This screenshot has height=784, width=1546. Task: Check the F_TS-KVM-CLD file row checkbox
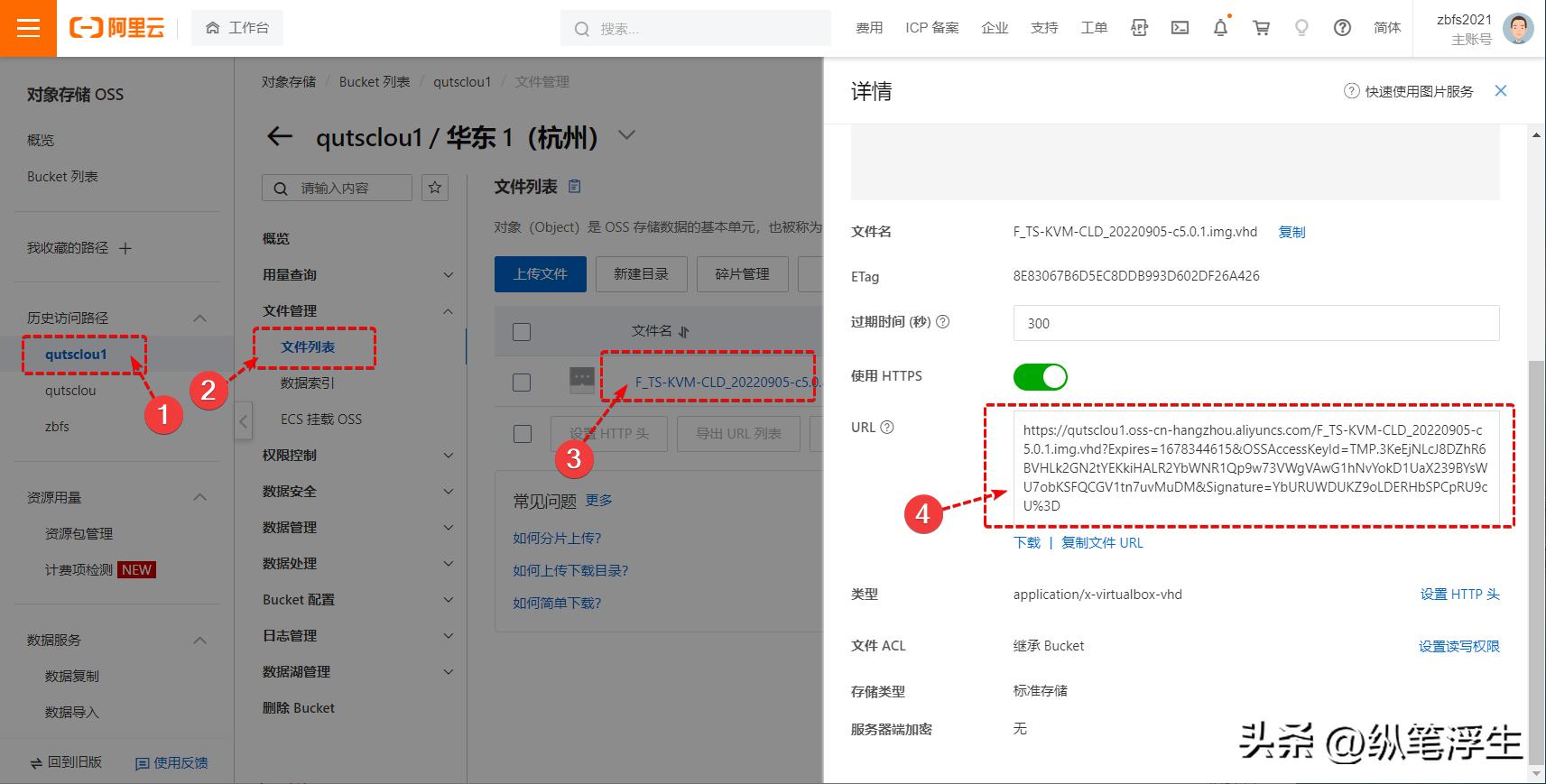click(x=522, y=382)
